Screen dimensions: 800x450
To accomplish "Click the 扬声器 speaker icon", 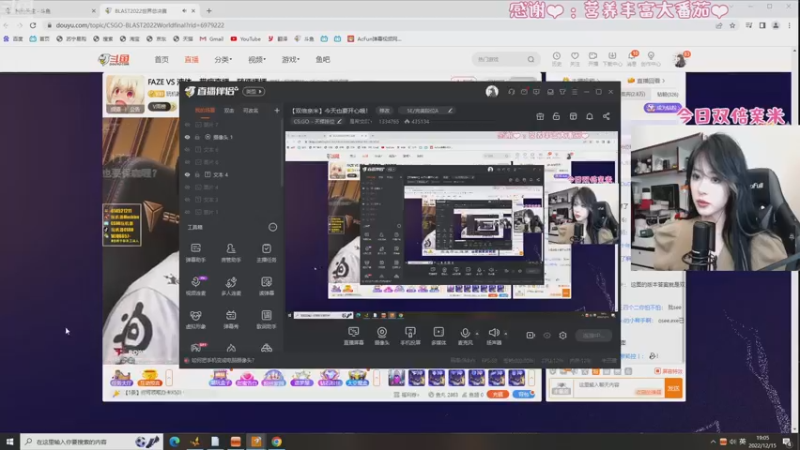I will click(x=493, y=333).
